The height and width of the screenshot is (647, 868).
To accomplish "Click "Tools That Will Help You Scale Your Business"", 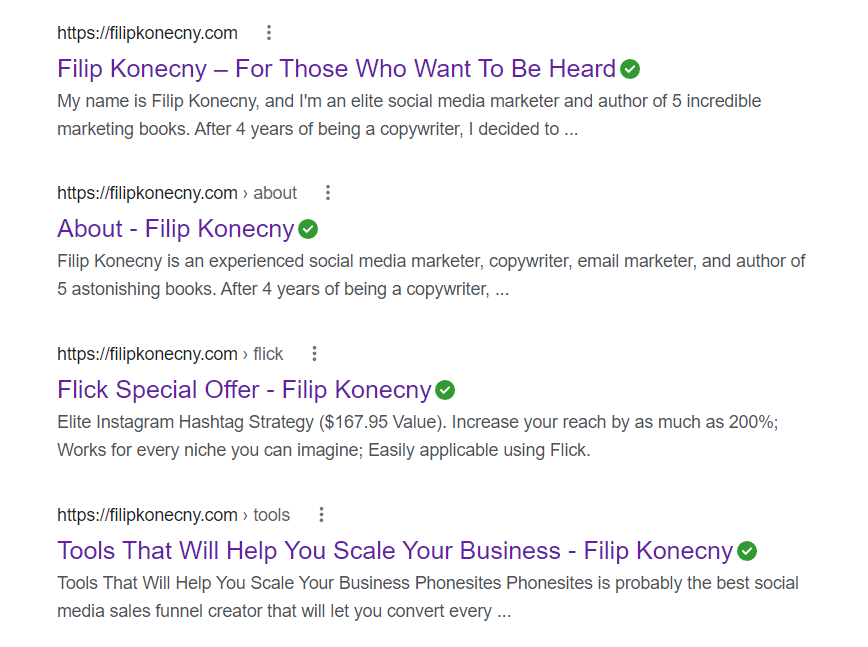I will point(390,550).
